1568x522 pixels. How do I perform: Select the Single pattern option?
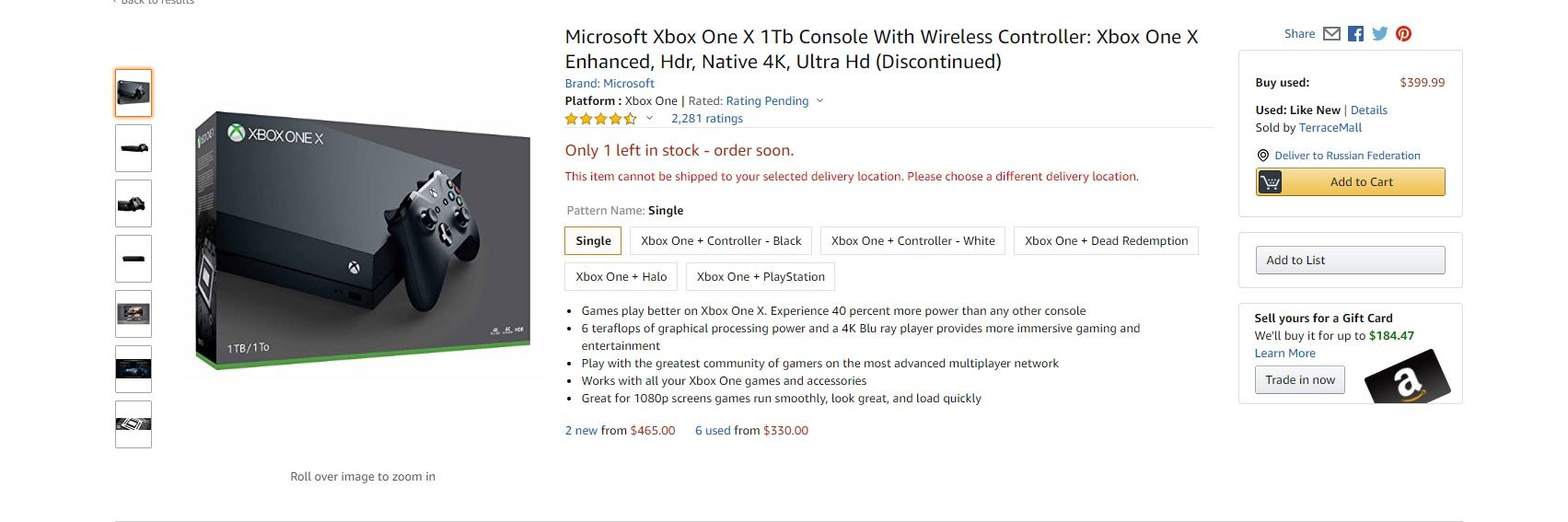click(x=593, y=241)
